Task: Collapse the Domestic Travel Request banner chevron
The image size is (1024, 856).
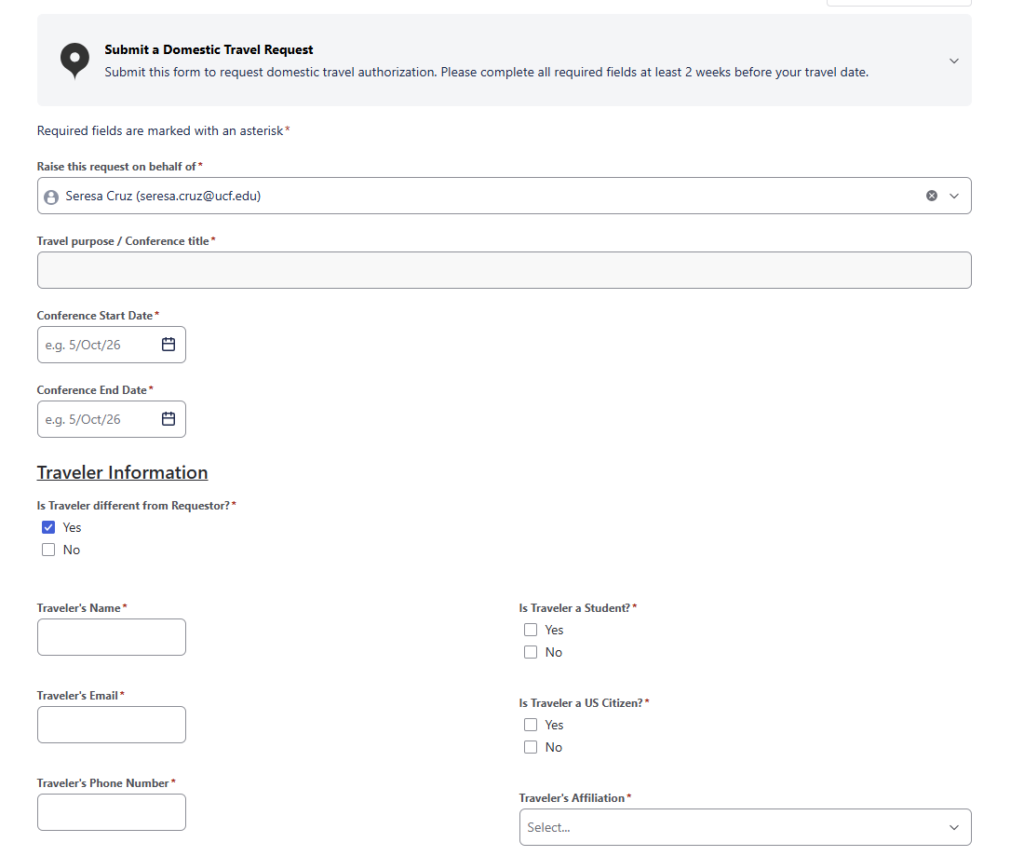Action: point(953,61)
